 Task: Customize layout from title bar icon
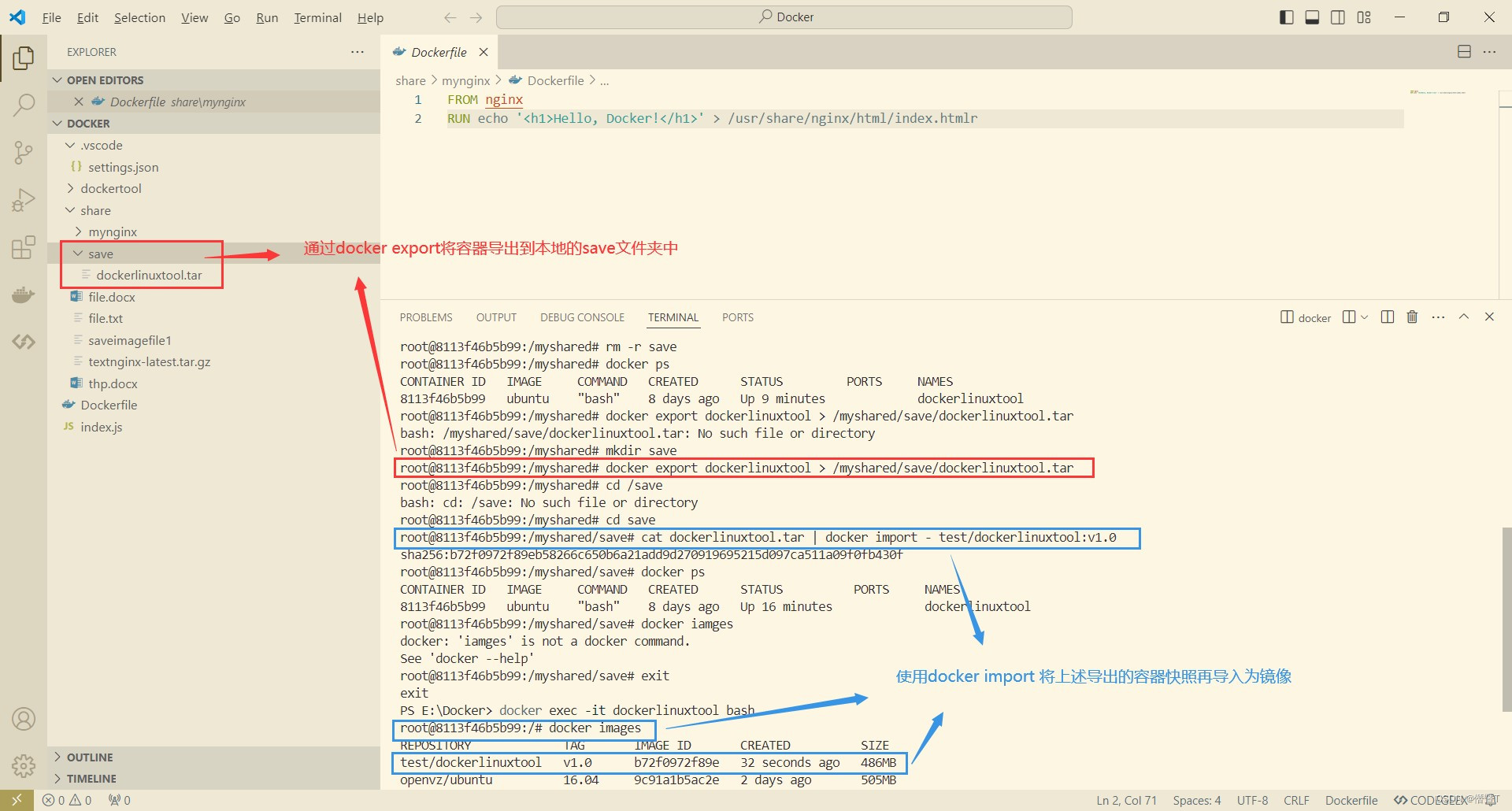tap(1364, 17)
